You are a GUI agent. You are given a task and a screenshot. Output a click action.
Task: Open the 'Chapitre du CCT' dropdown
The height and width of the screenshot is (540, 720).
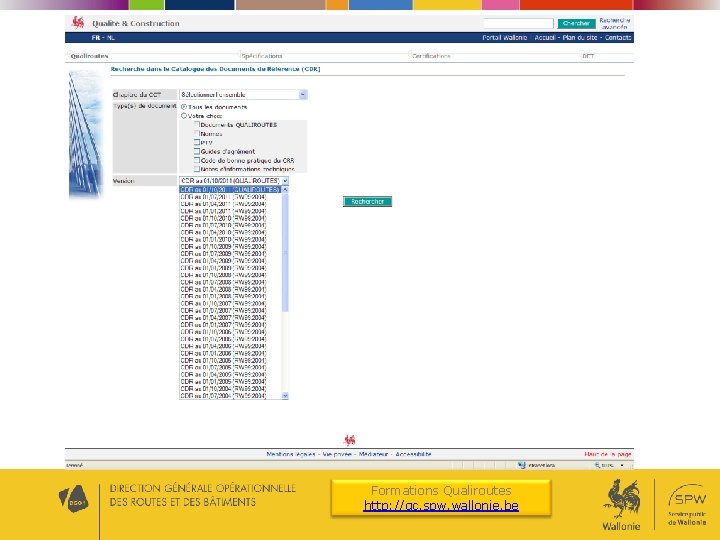[243, 95]
